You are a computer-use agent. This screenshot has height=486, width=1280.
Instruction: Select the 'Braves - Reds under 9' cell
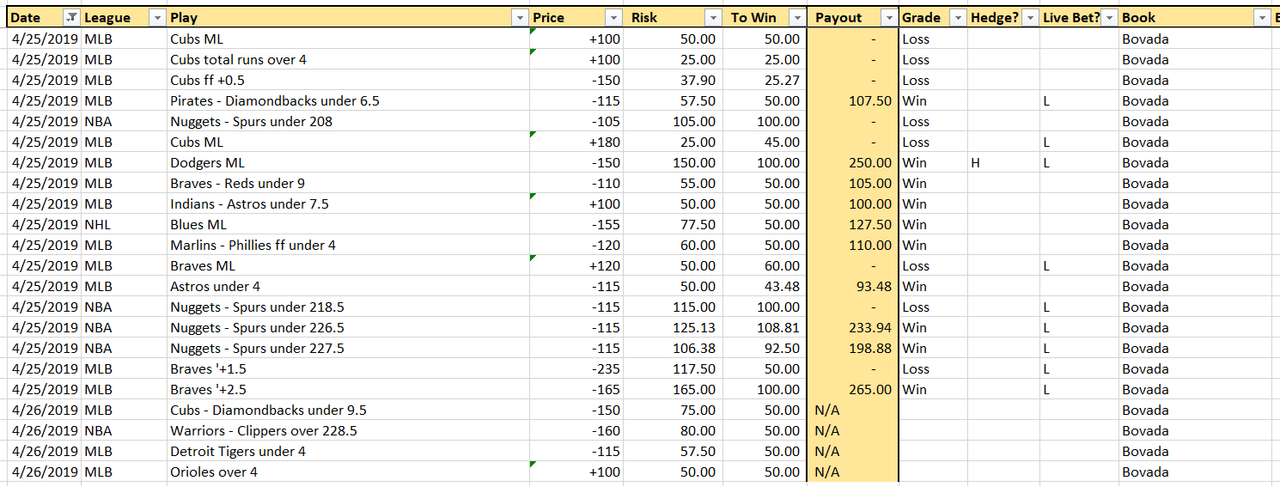[x=348, y=184]
